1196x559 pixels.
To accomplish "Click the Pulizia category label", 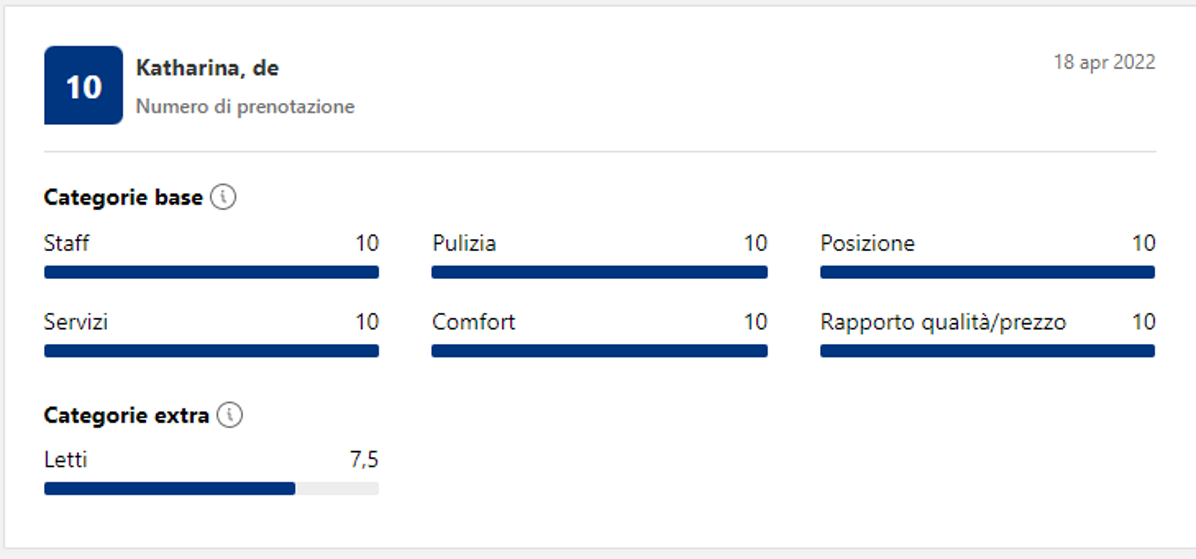I will (464, 243).
